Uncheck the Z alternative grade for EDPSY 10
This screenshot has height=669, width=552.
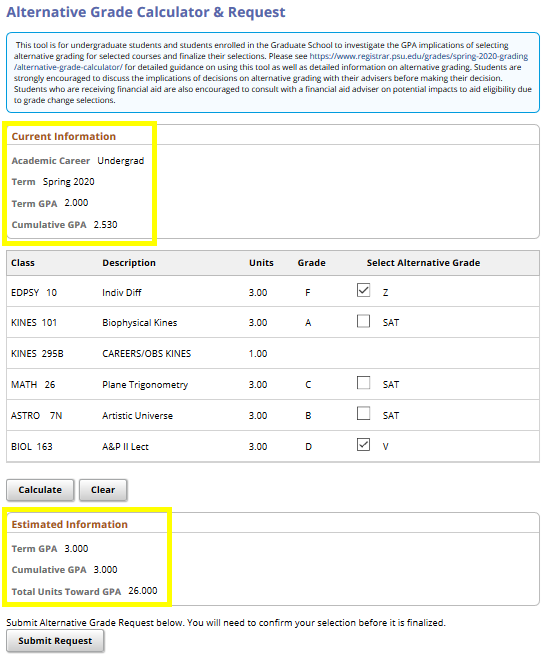click(x=363, y=291)
